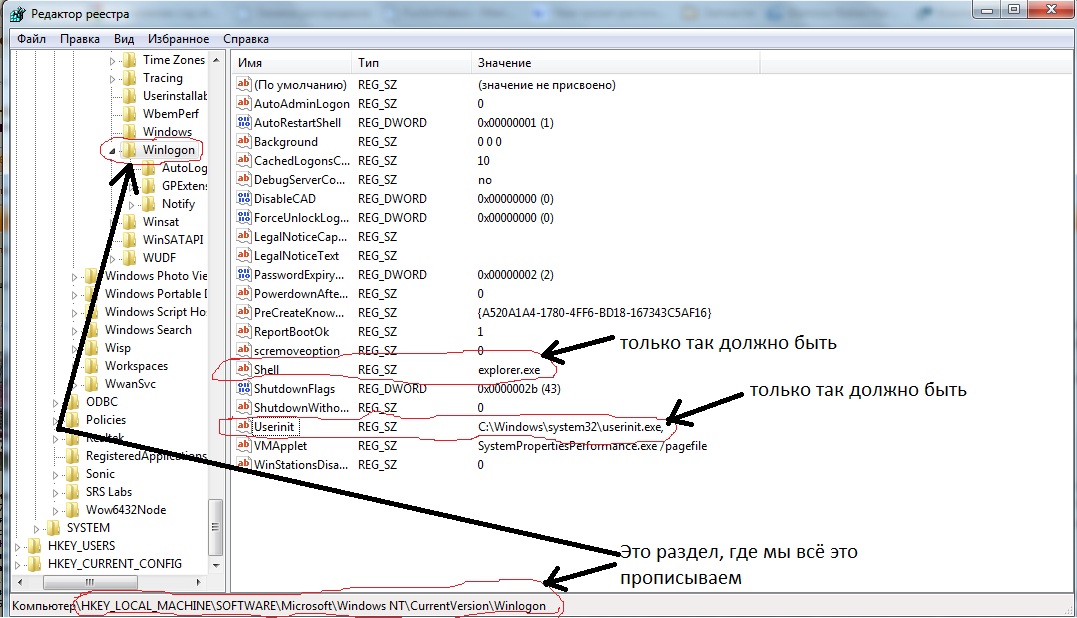Click the AutoRestartShell DWORD value icon
Image resolution: width=1077 pixels, height=618 pixels.
pos(243,123)
